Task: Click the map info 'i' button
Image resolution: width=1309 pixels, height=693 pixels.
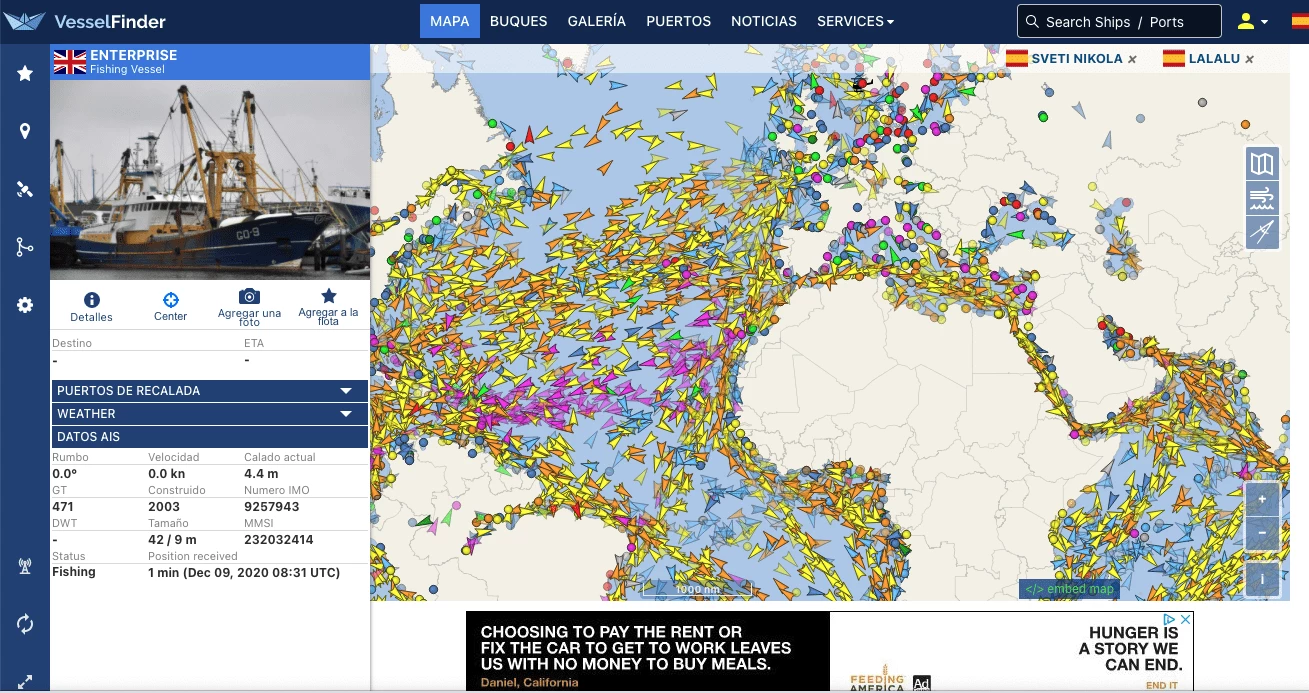Action: click(x=1262, y=579)
